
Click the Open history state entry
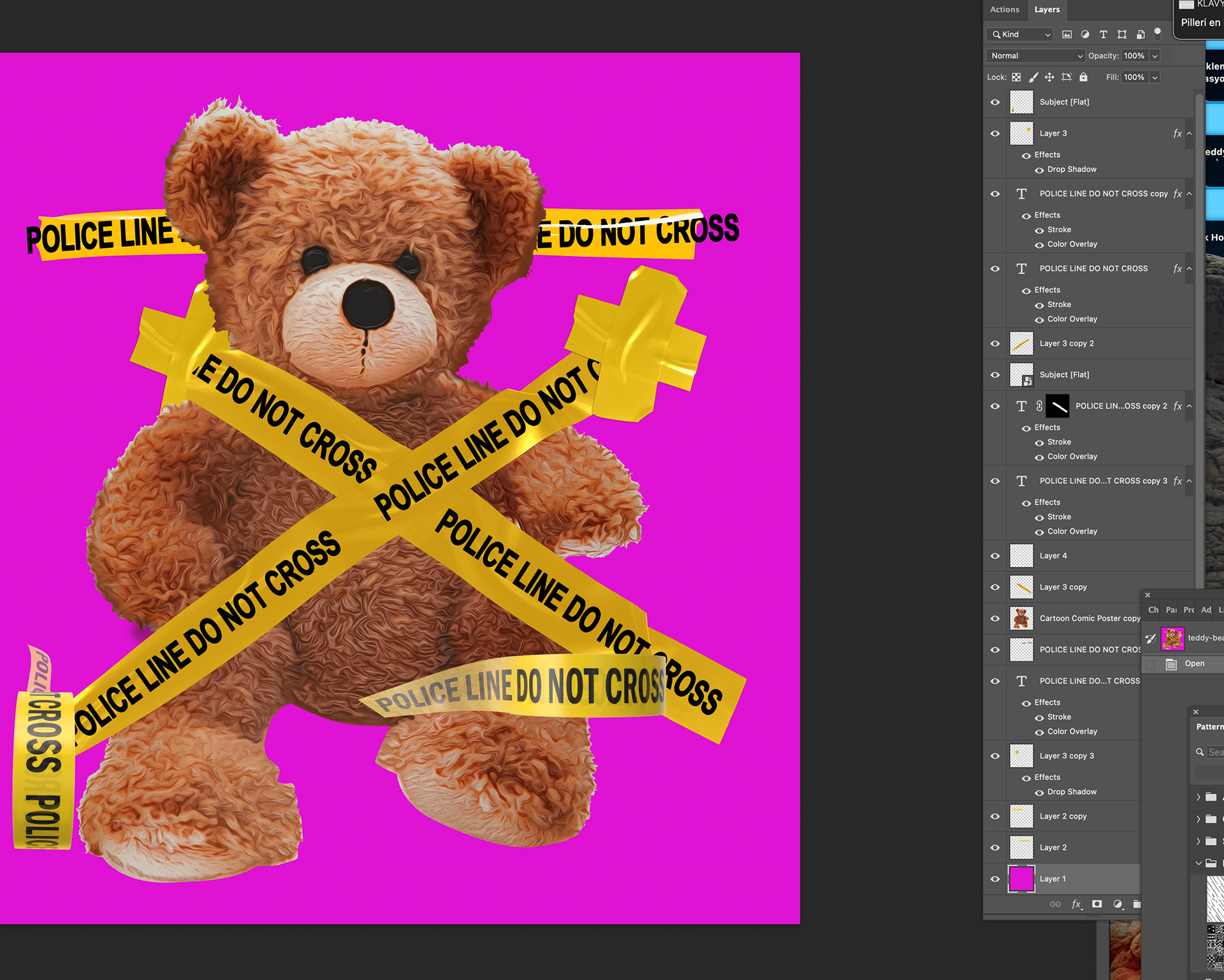1194,664
